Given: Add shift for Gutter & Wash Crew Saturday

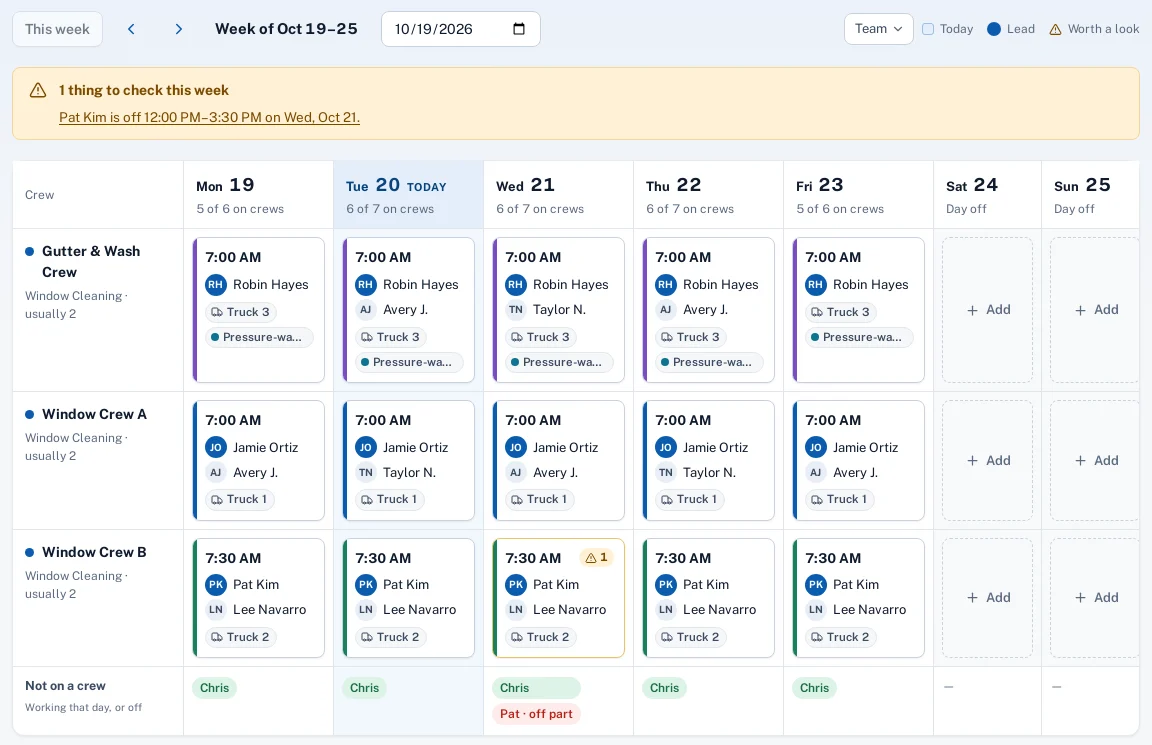Looking at the screenshot, I should (987, 310).
